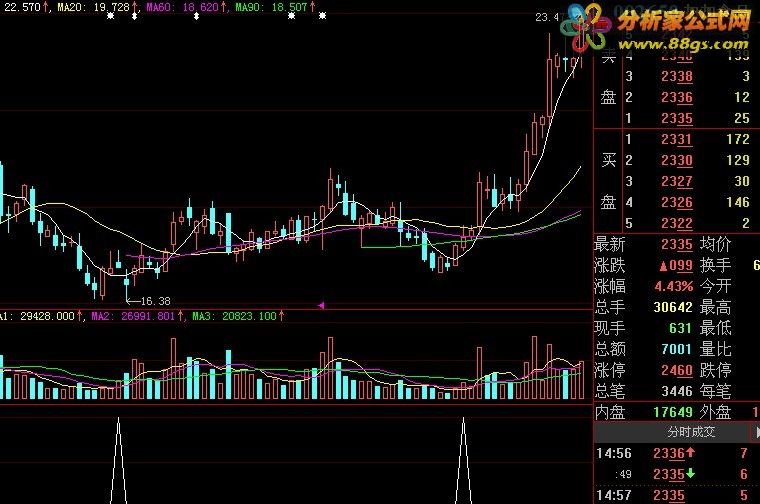Image resolution: width=760 pixels, height=504 pixels.
Task: Select buy level 1 price 2331
Action: [677, 140]
